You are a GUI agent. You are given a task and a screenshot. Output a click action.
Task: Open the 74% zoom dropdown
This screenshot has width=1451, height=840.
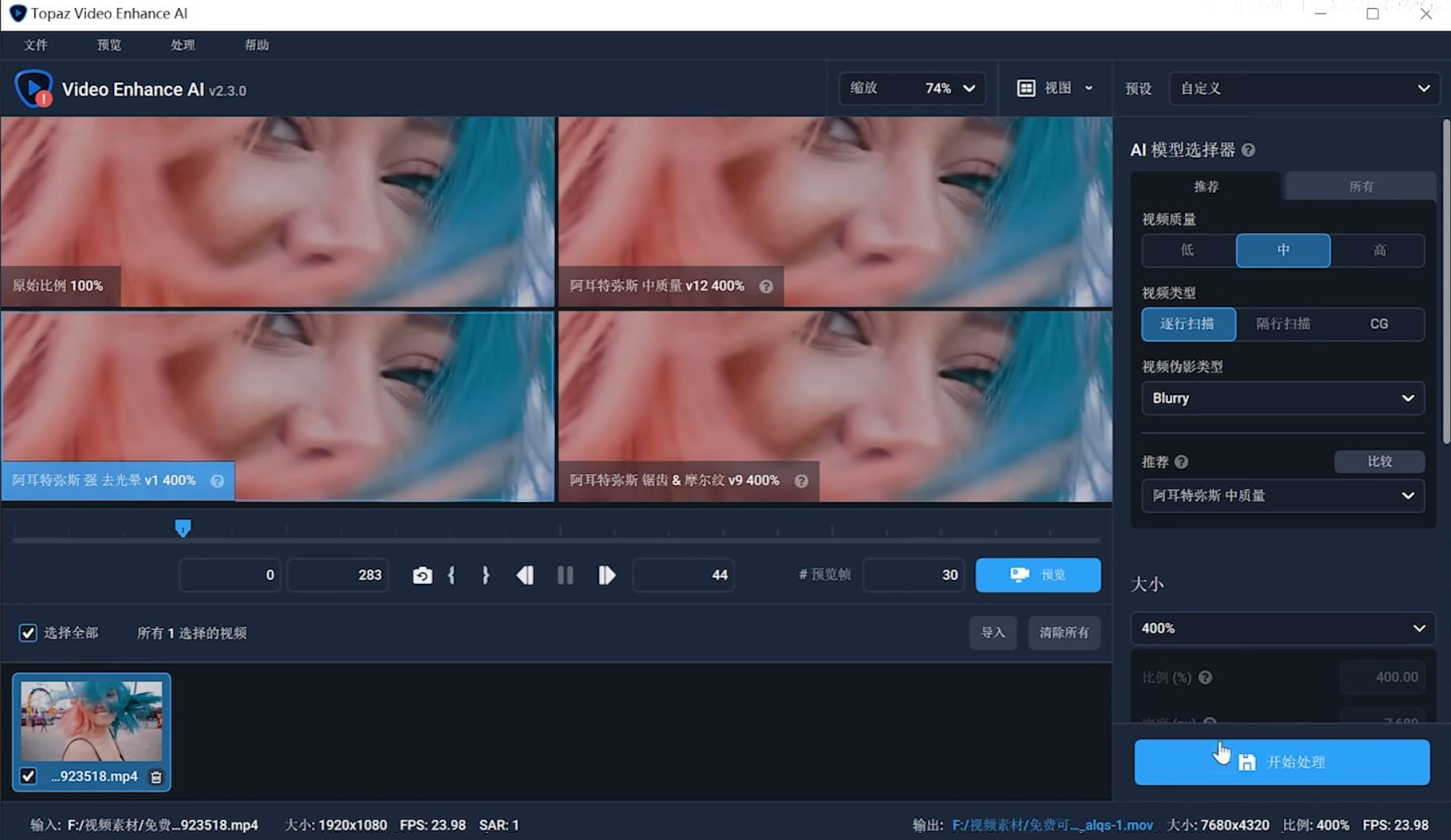pos(950,88)
